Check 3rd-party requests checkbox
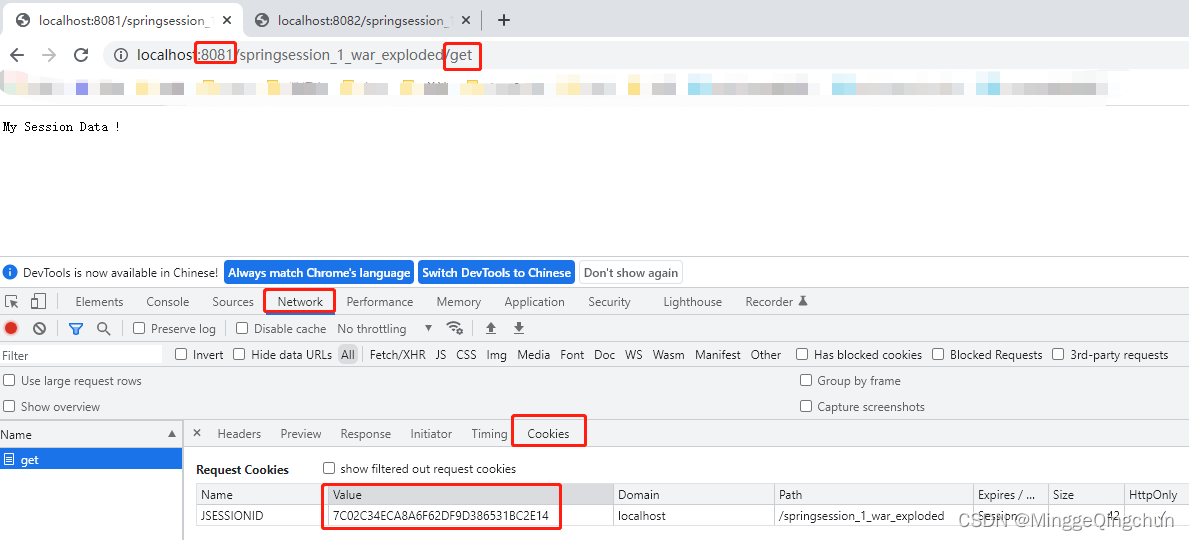This screenshot has width=1189, height=540. (1058, 354)
